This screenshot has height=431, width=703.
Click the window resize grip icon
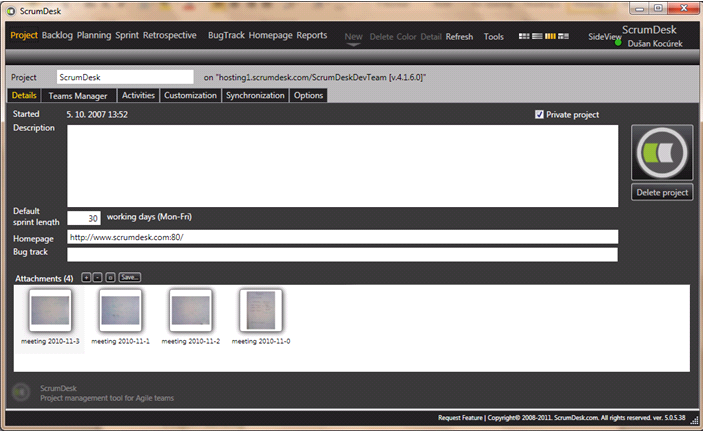(694, 420)
